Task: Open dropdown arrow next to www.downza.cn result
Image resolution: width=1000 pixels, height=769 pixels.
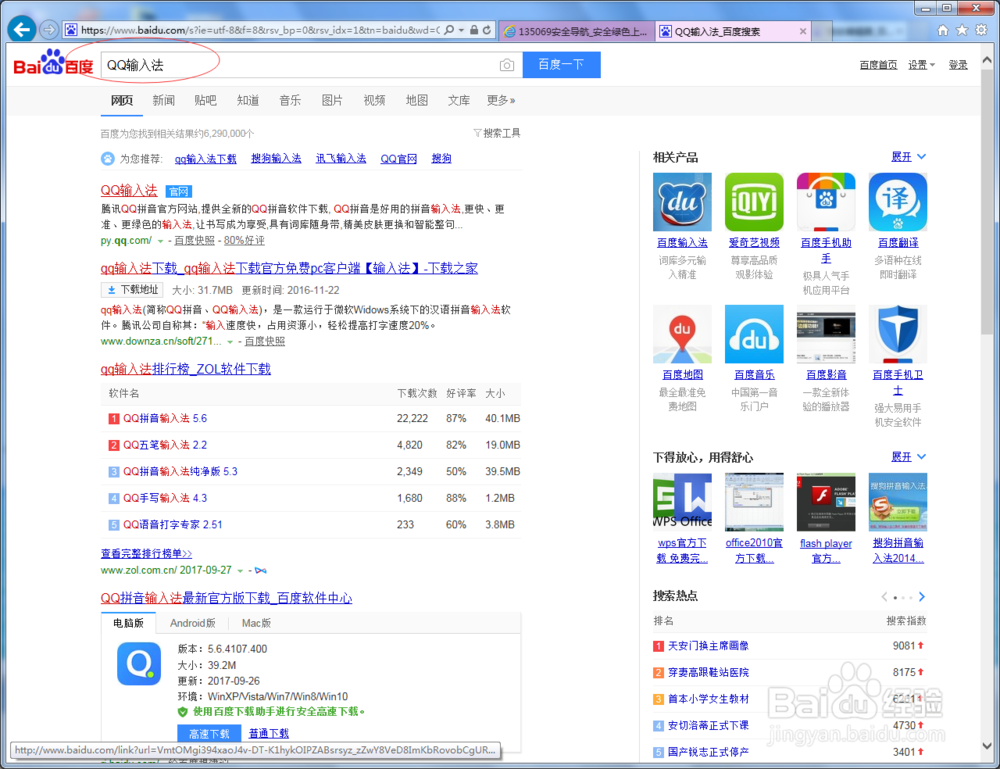Action: pyautogui.click(x=230, y=342)
